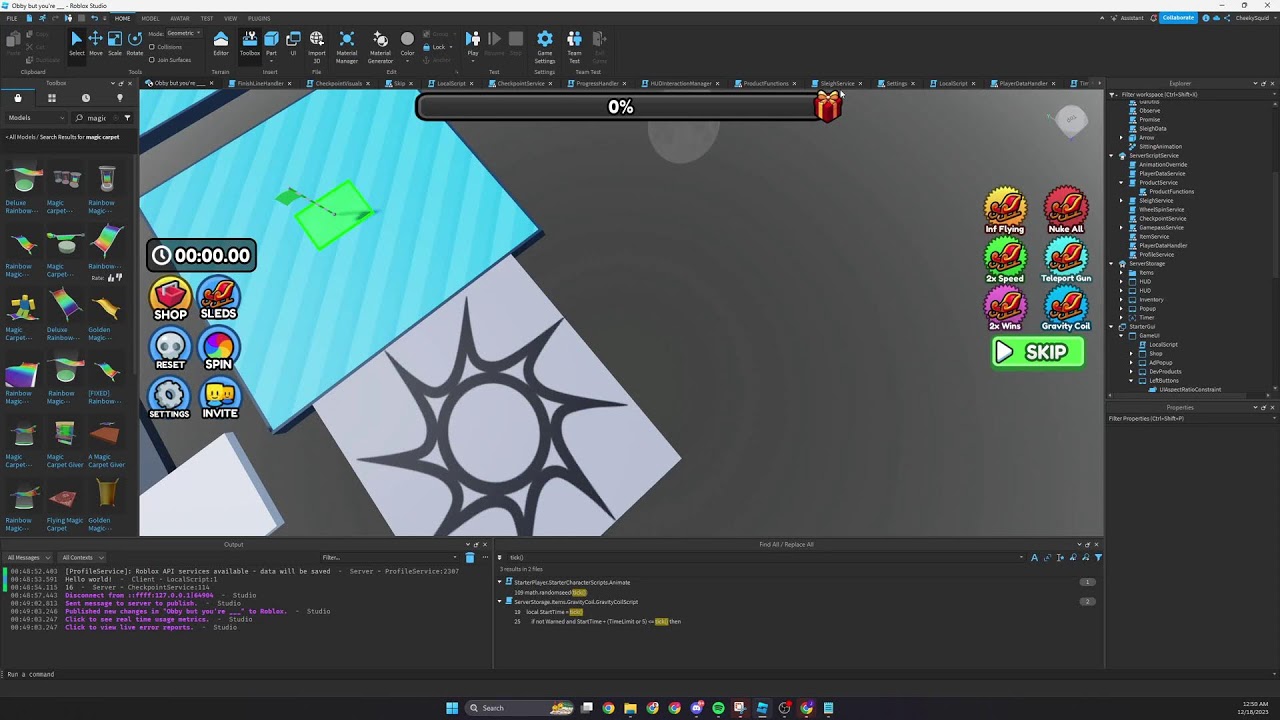The width and height of the screenshot is (1280, 720).
Task: Open the AVATAR ribbon tab
Action: tap(180, 18)
